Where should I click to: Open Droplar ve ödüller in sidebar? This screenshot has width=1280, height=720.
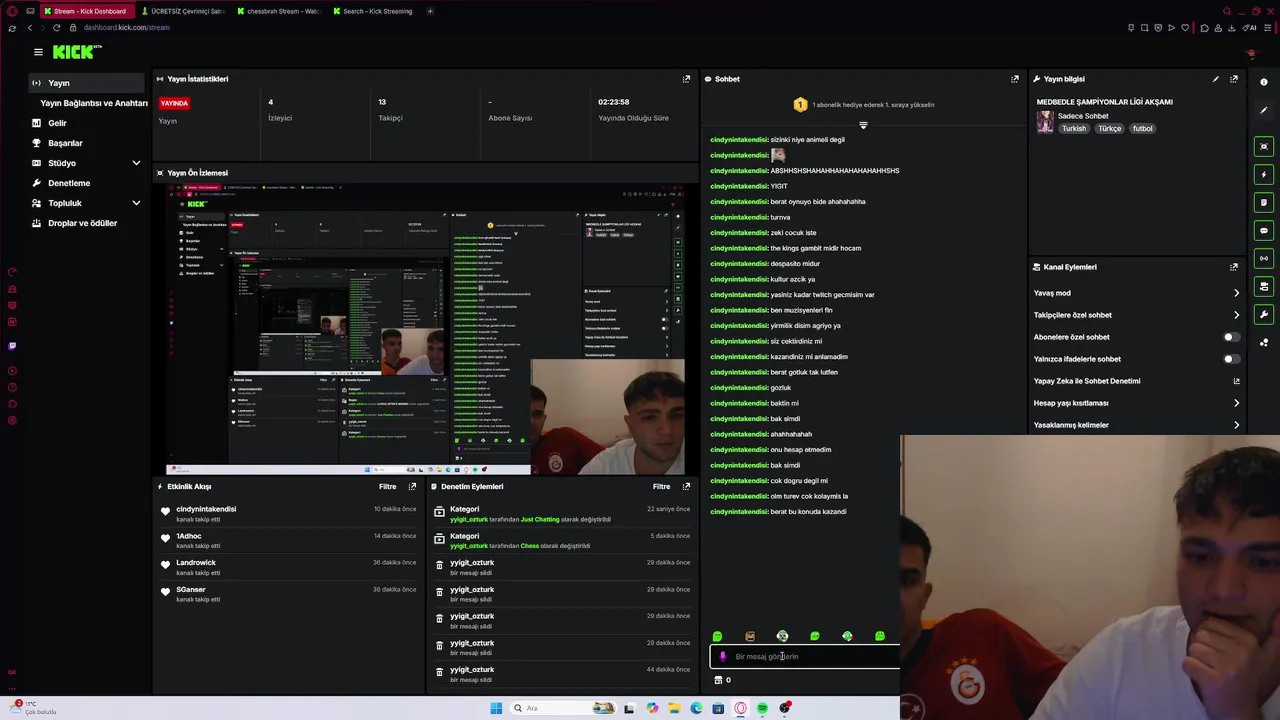82,223
